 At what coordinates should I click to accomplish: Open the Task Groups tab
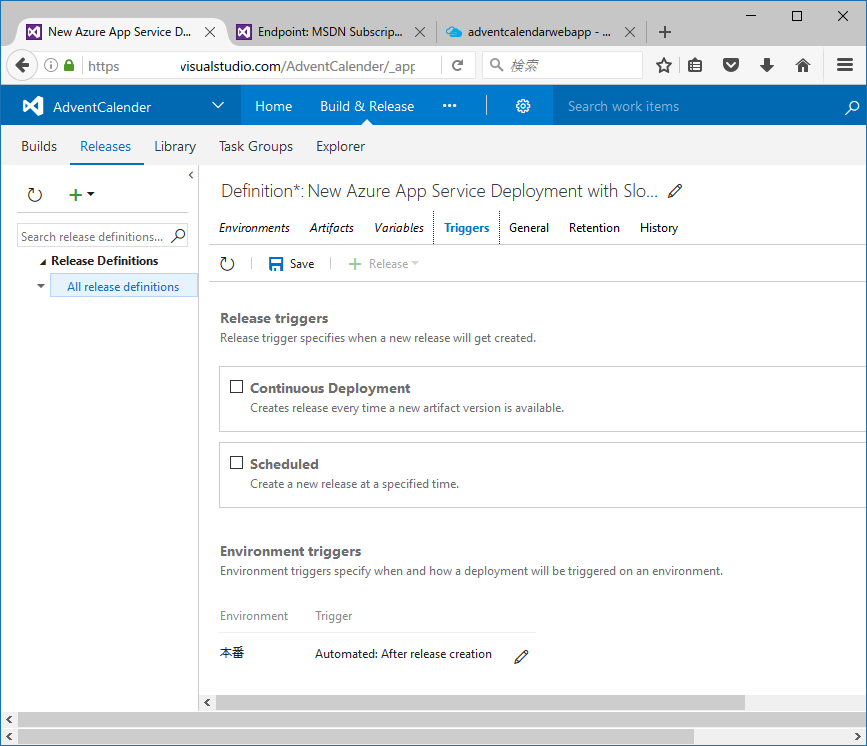pos(256,147)
